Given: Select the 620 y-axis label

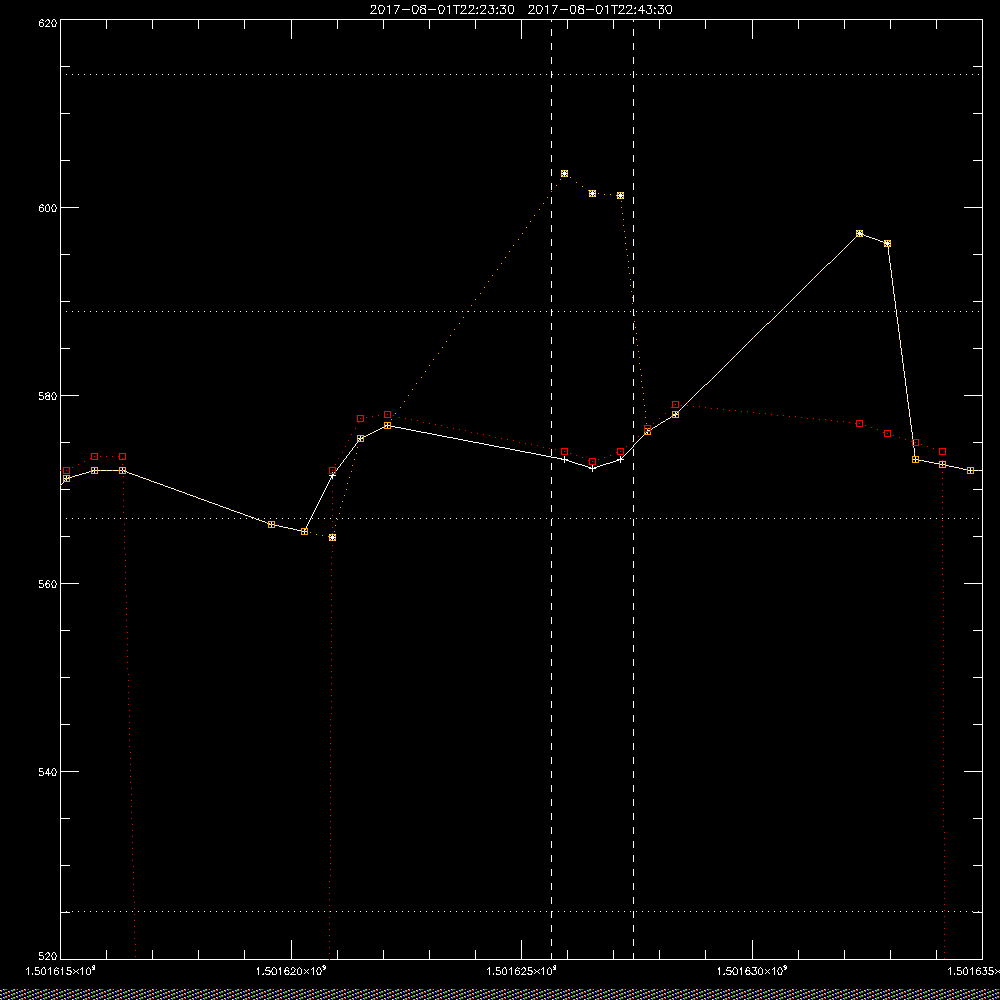Looking at the screenshot, I should 49,22.
